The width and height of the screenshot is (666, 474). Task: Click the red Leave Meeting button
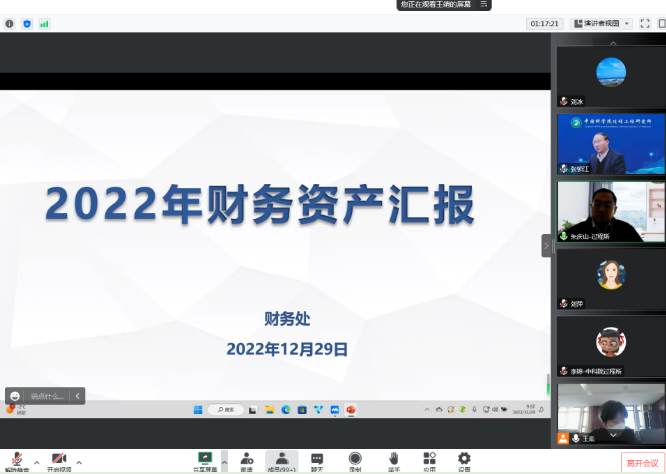coord(641,462)
